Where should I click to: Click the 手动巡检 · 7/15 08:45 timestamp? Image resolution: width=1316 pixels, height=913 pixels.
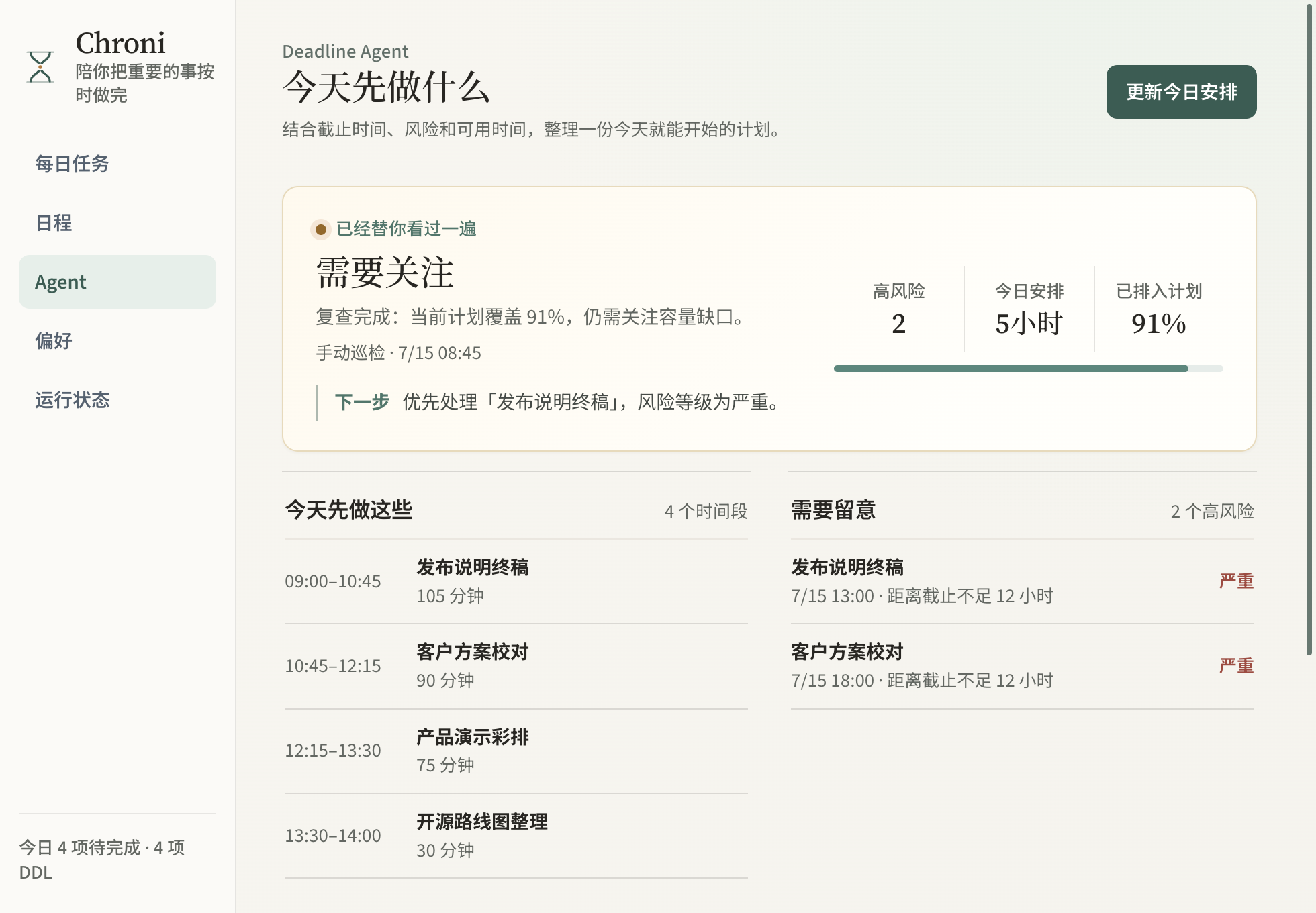point(399,353)
